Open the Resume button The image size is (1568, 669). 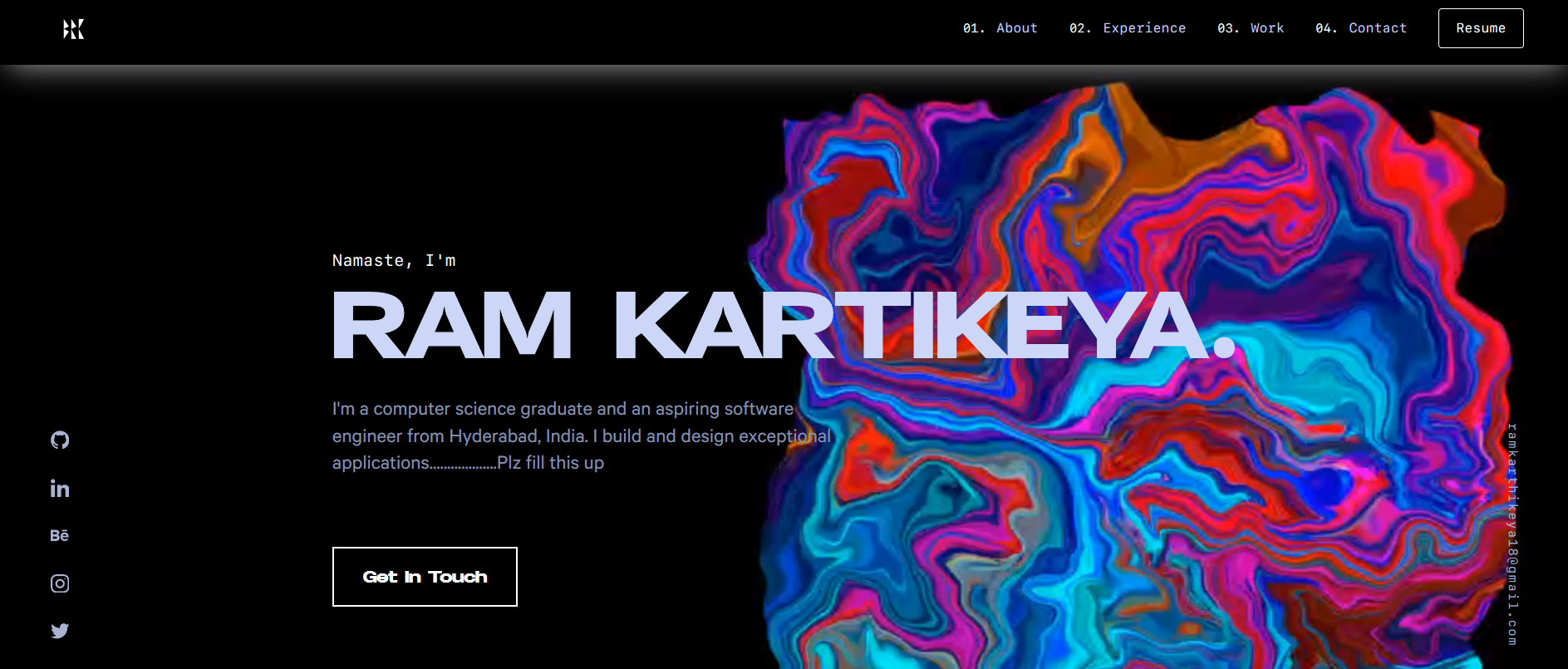(1481, 28)
